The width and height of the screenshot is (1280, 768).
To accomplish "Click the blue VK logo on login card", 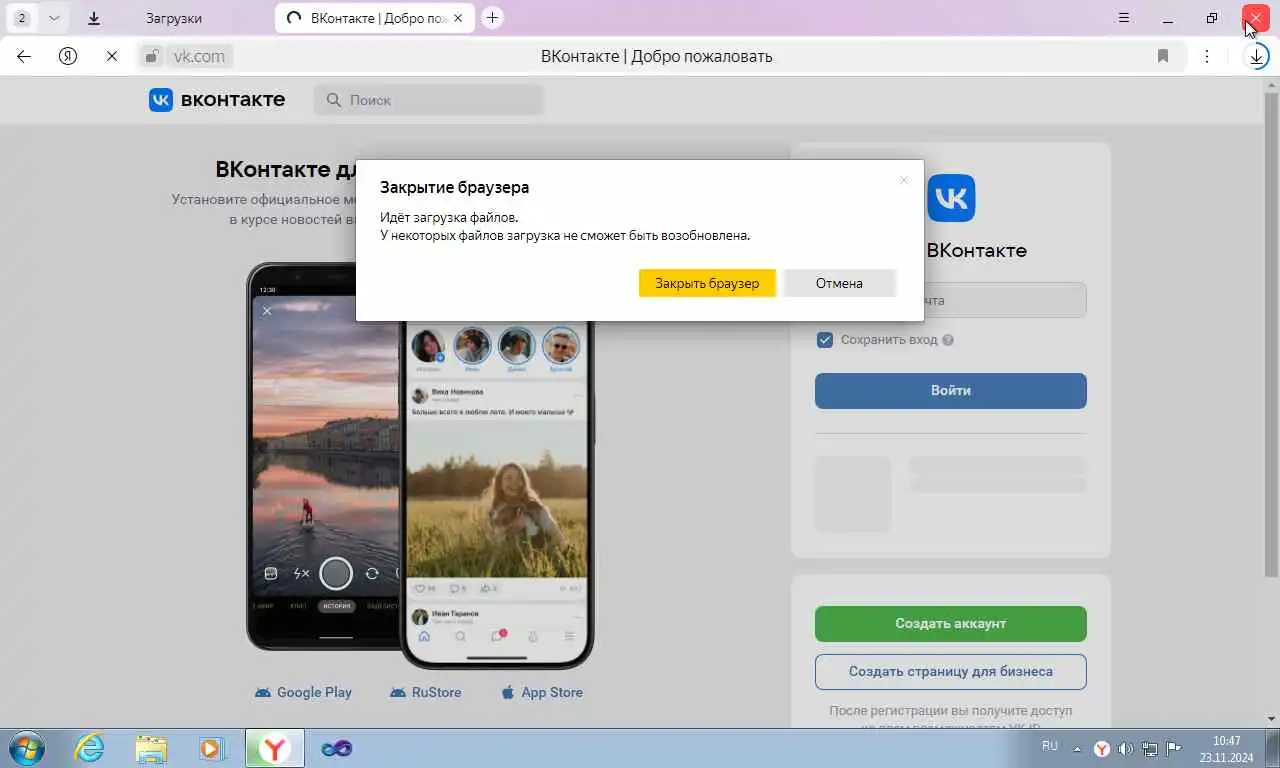I will [950, 197].
